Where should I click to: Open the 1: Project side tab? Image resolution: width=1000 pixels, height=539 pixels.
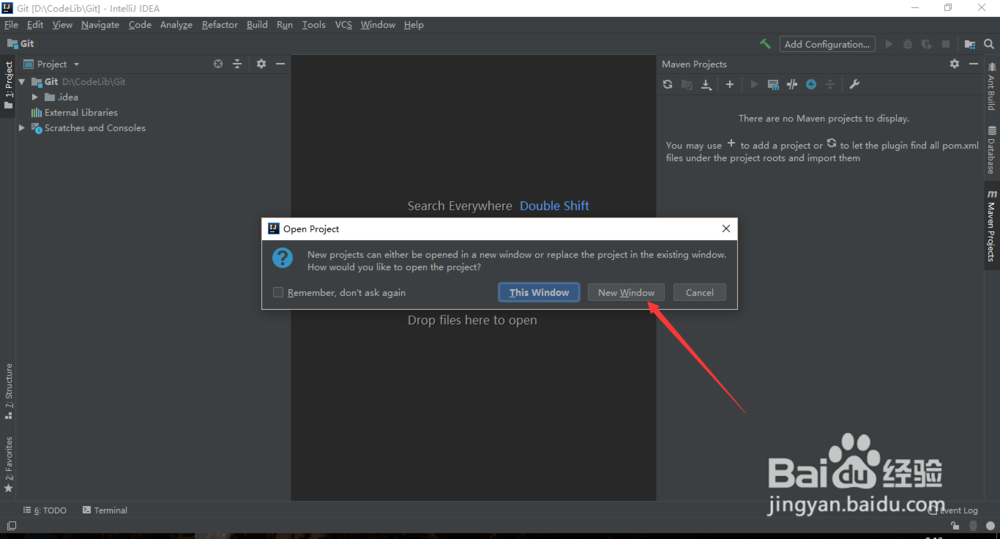click(x=8, y=84)
